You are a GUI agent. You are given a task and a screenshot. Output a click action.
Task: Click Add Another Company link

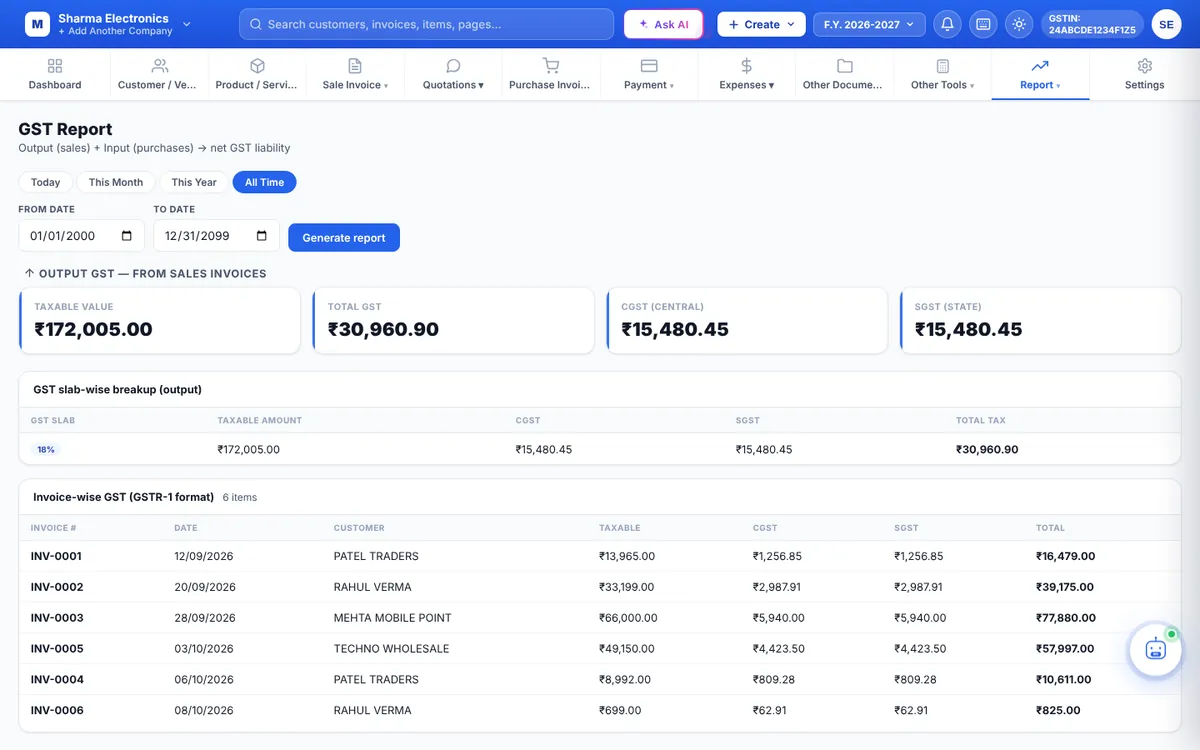click(x=116, y=31)
